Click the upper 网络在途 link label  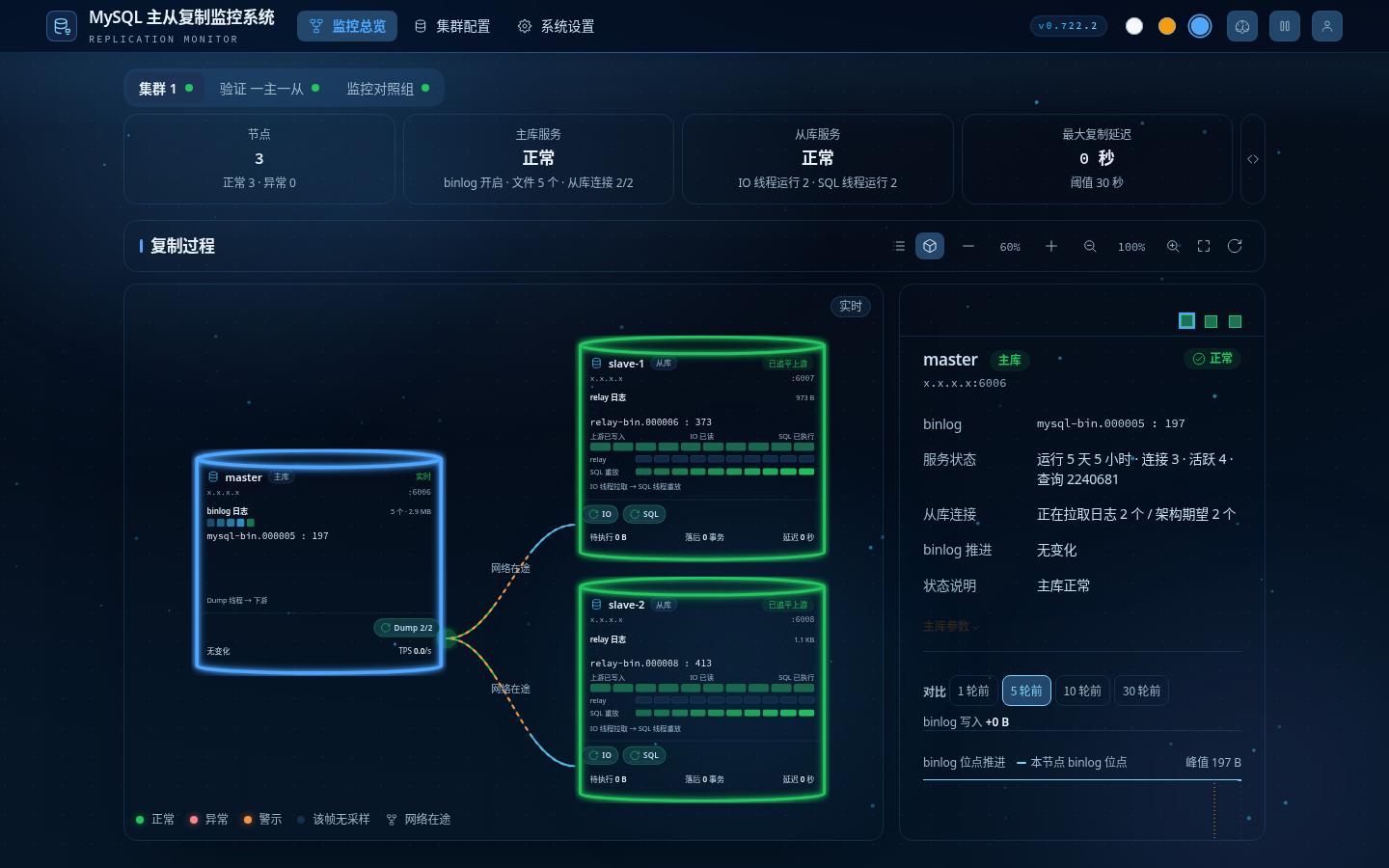510,568
